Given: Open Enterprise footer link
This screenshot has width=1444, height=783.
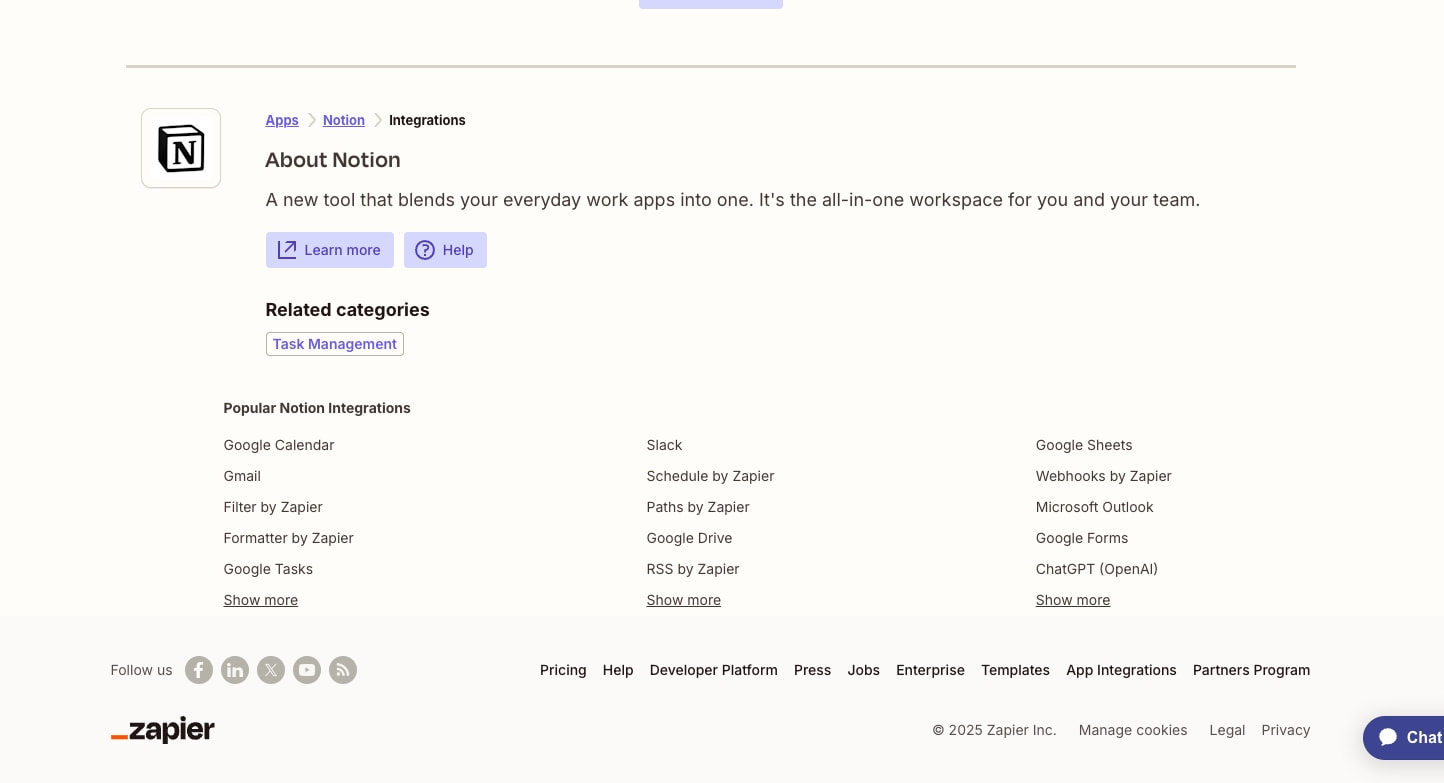Looking at the screenshot, I should coord(931,670).
